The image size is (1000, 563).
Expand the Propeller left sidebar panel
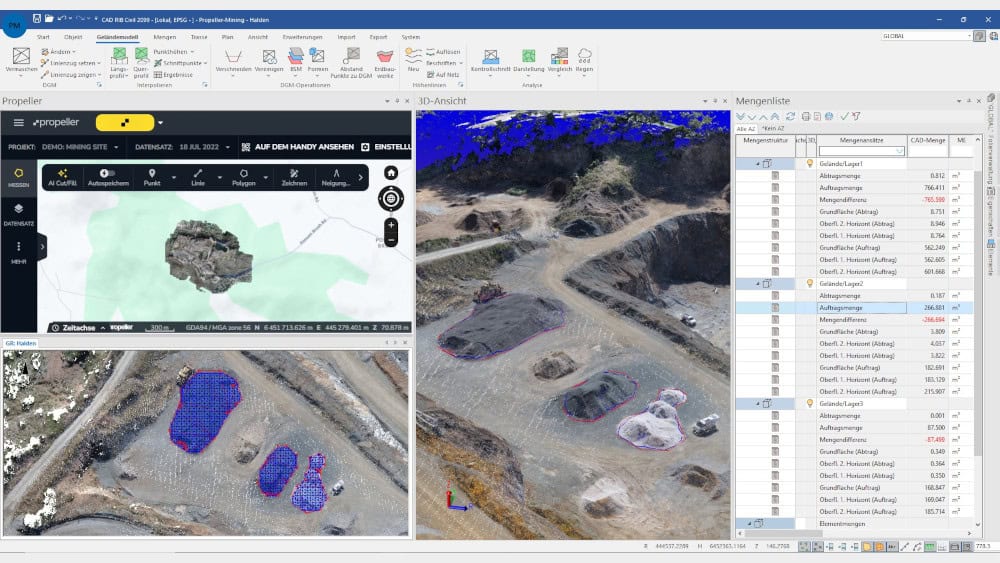(x=42, y=247)
